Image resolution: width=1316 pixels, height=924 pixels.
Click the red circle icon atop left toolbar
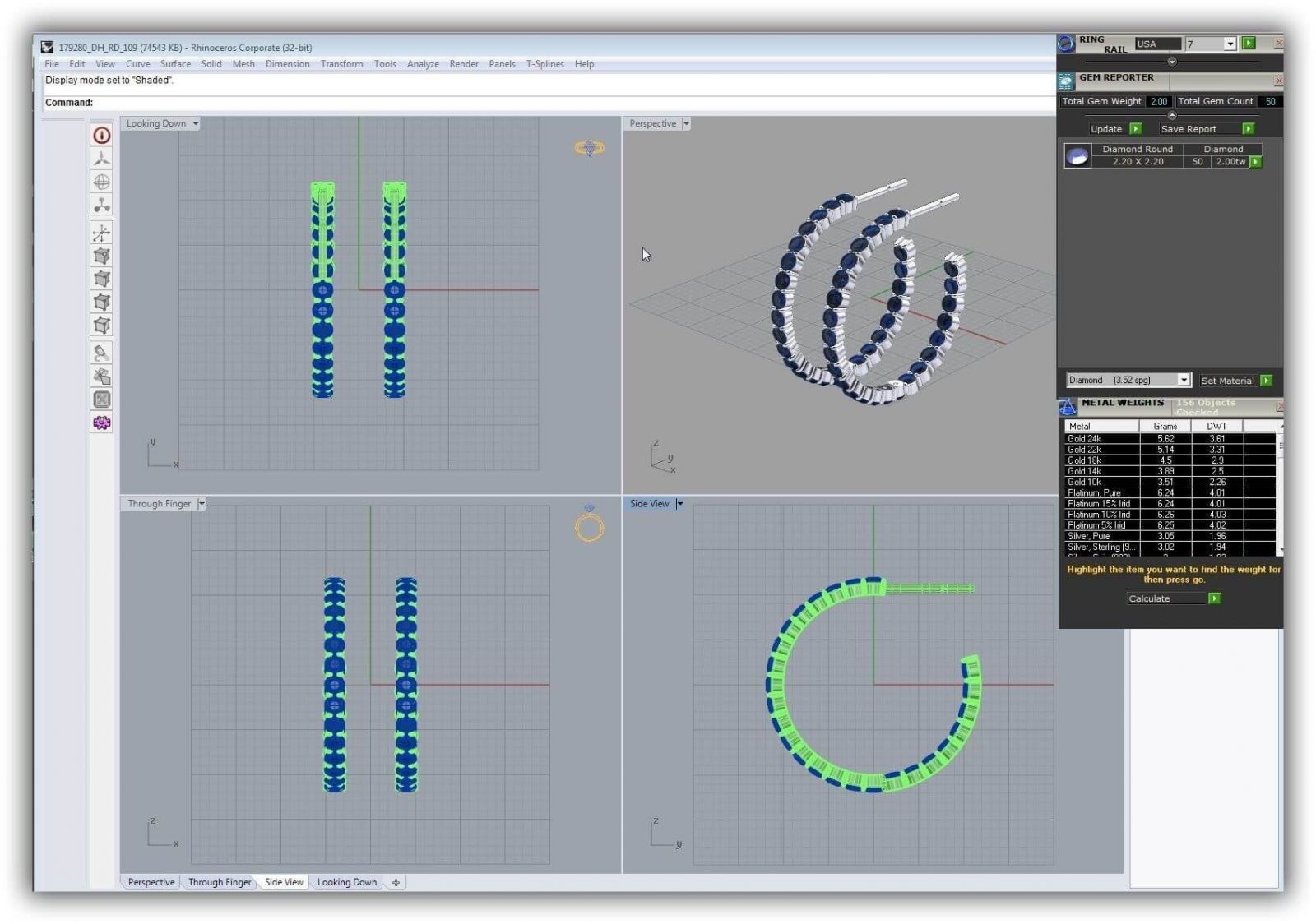[101, 136]
